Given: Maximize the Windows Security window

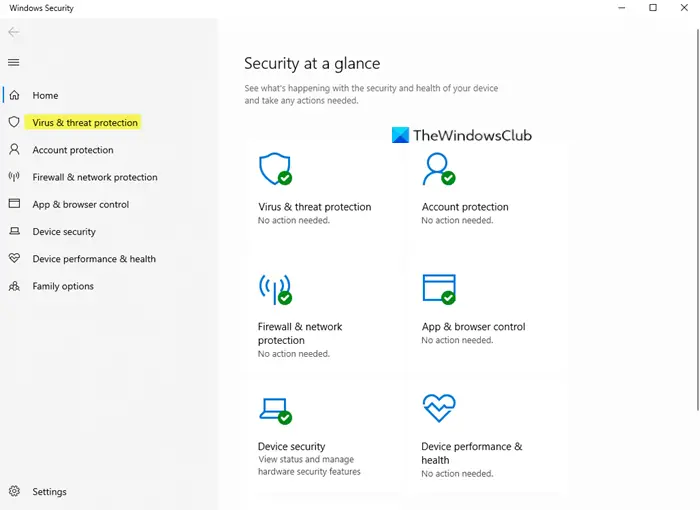Looking at the screenshot, I should point(653,8).
